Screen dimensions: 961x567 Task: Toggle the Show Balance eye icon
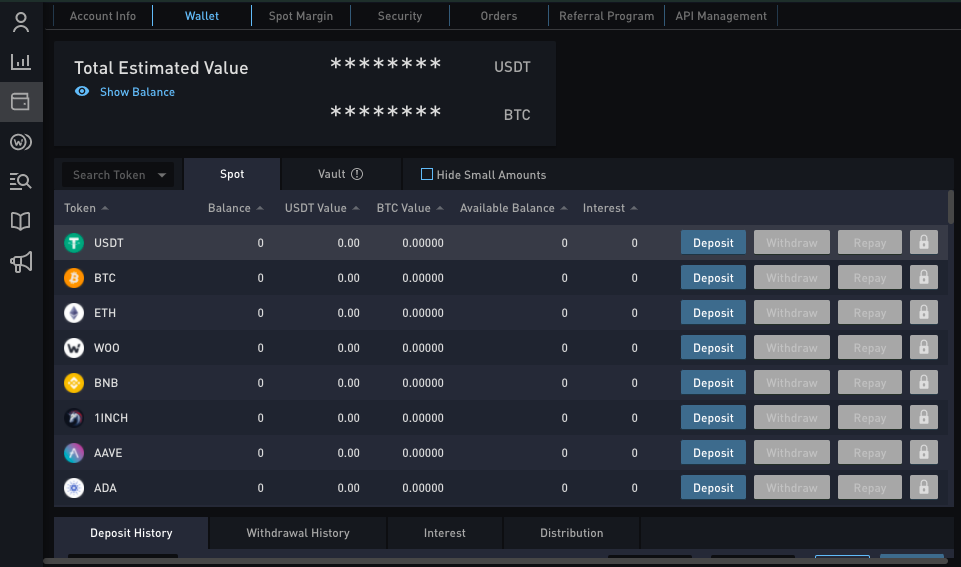click(82, 91)
